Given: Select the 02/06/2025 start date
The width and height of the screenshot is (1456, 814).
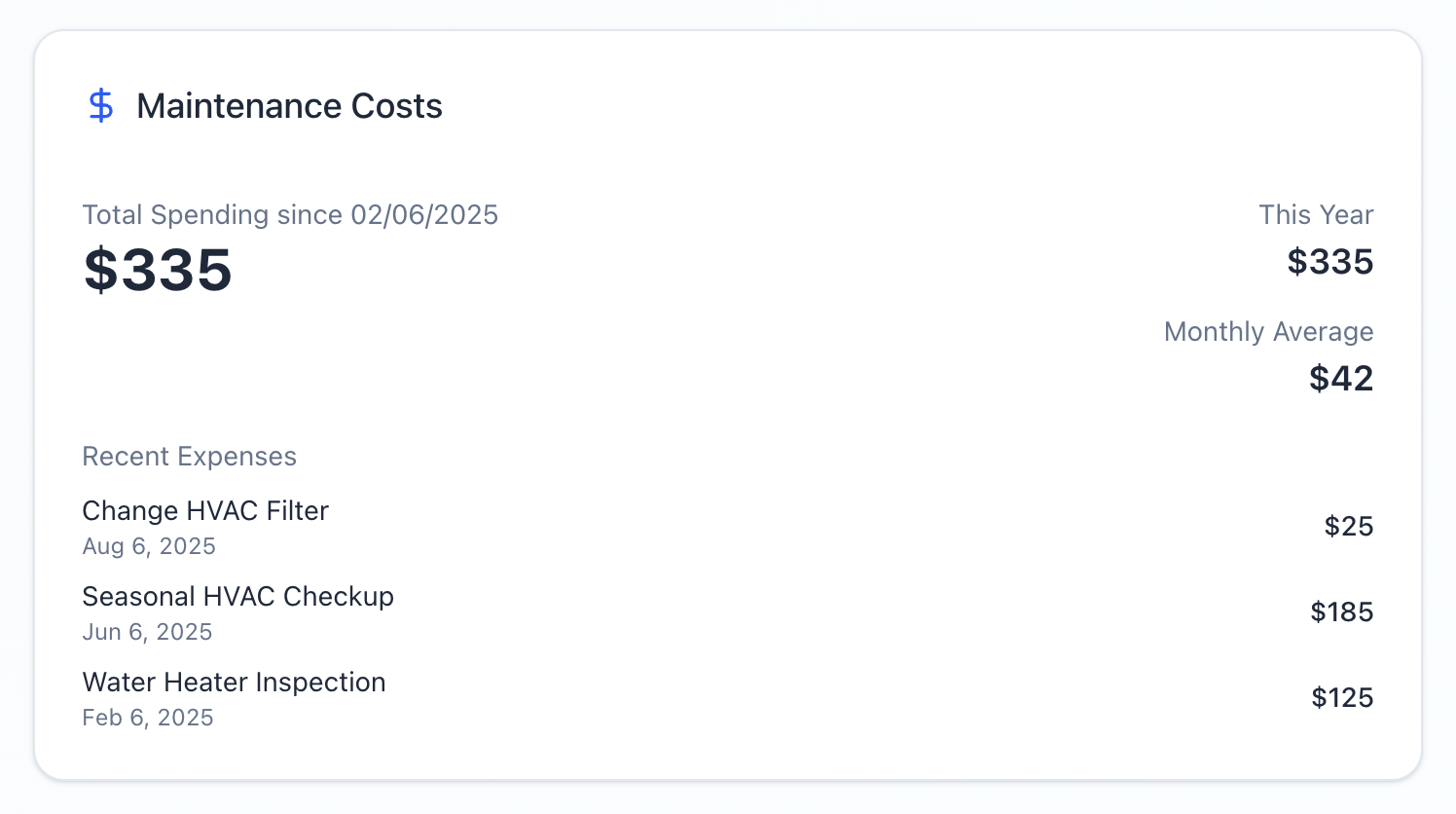Looking at the screenshot, I should pyautogui.click(x=424, y=214).
